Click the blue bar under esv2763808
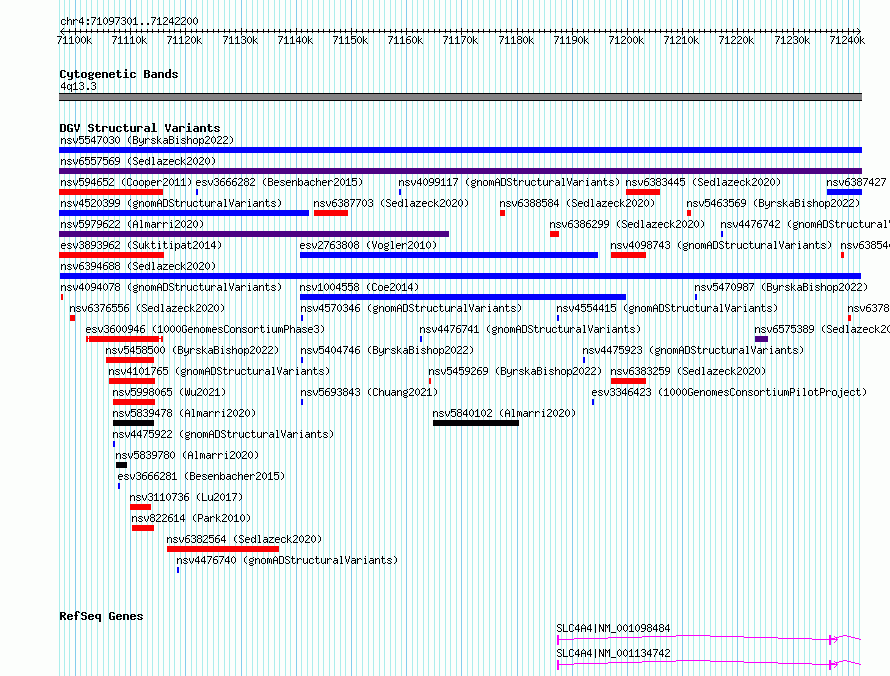 [449, 255]
